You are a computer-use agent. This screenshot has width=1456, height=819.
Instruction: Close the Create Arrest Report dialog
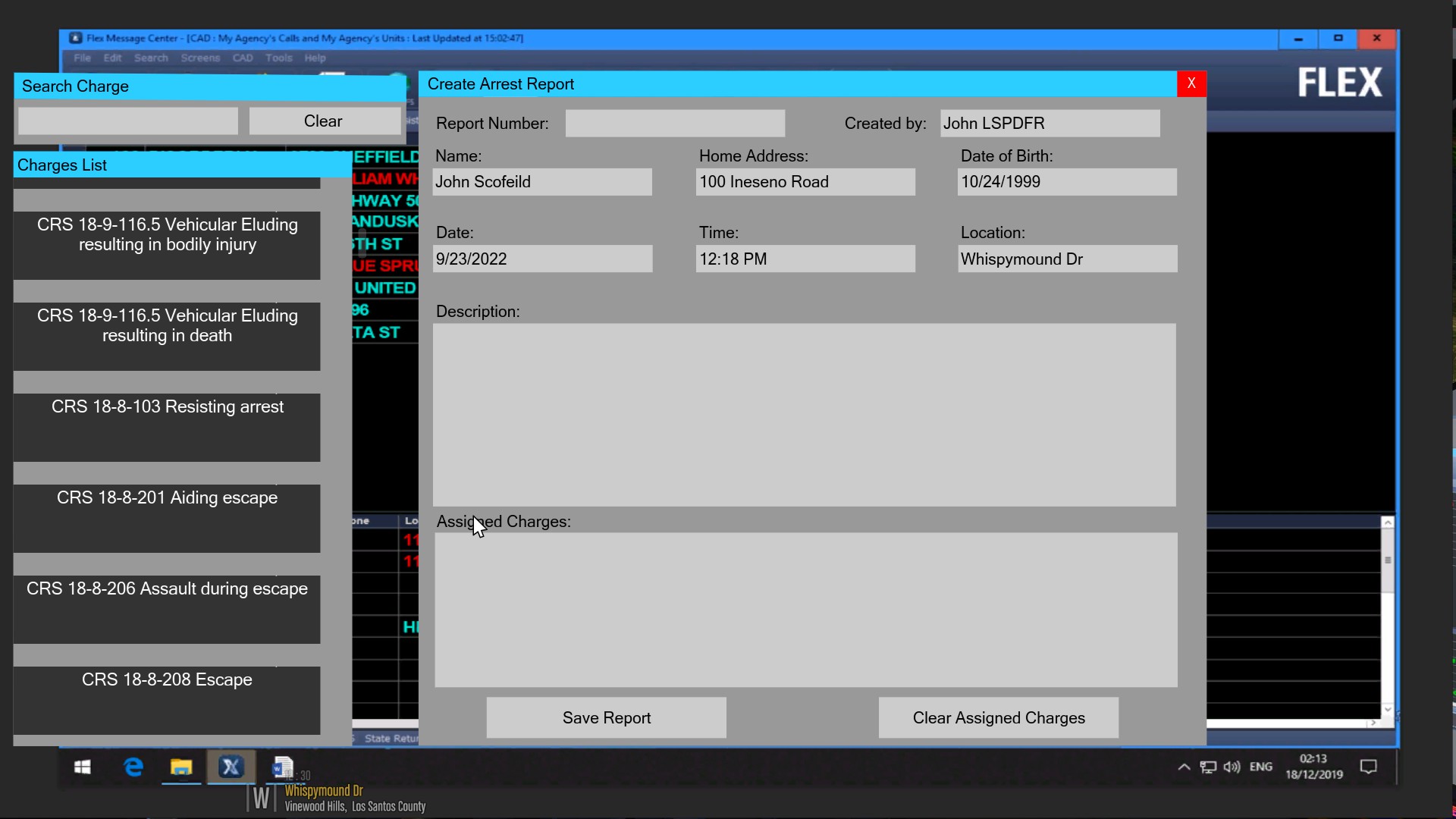[x=1191, y=83]
